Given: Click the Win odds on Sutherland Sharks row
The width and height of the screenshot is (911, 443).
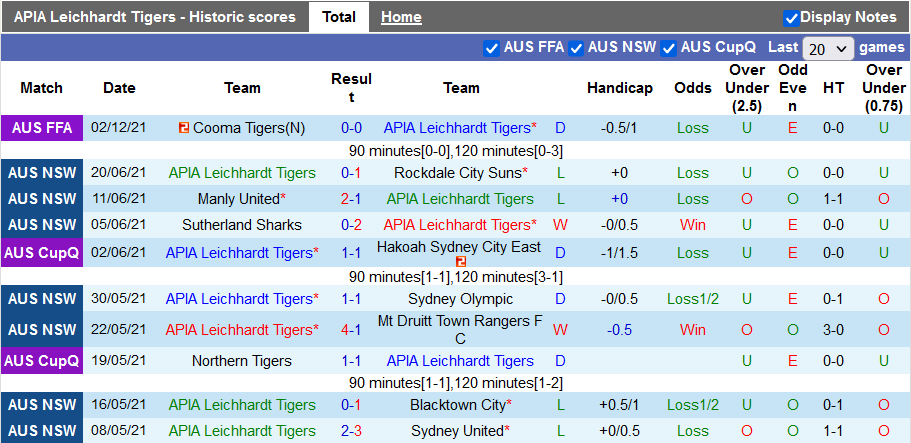Looking at the screenshot, I should pyautogui.click(x=693, y=224).
